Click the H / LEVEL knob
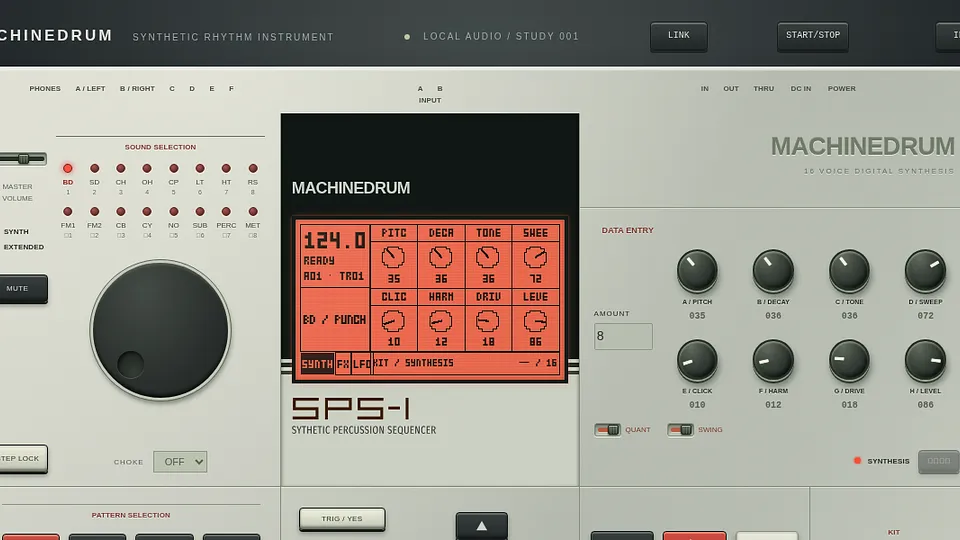 pos(925,360)
